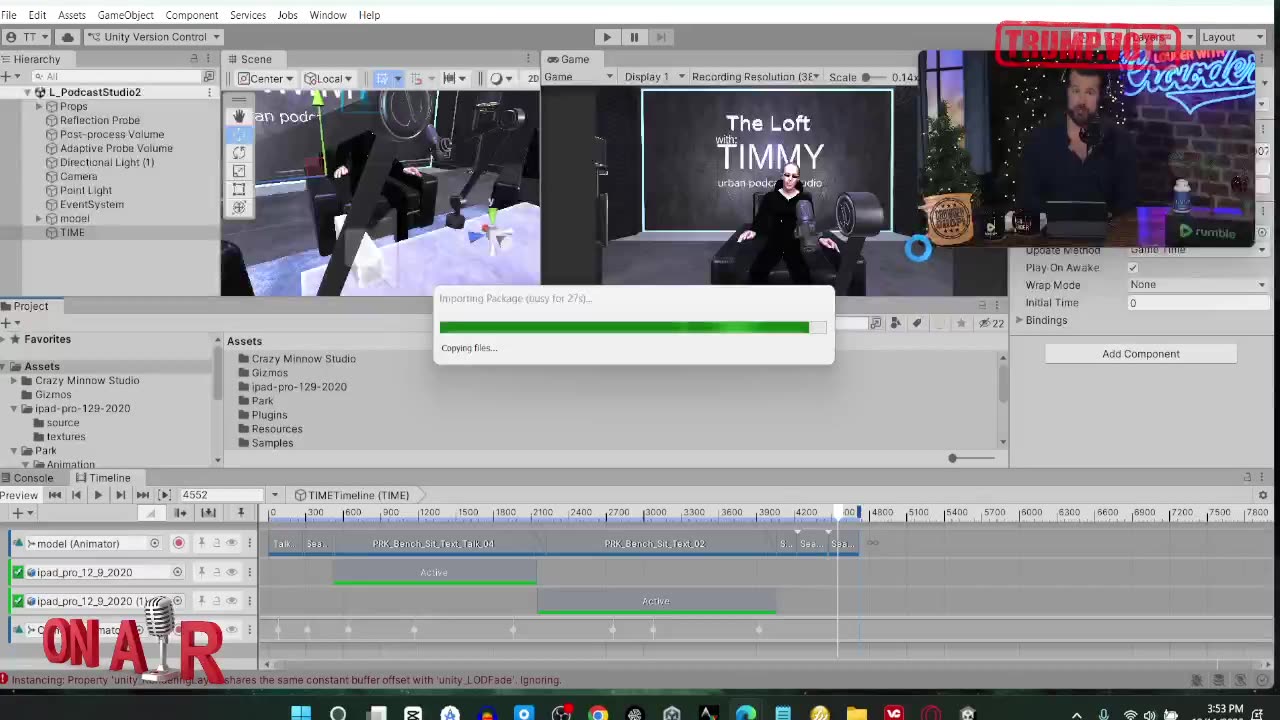
Task: Open the Window menu
Action: [x=328, y=15]
